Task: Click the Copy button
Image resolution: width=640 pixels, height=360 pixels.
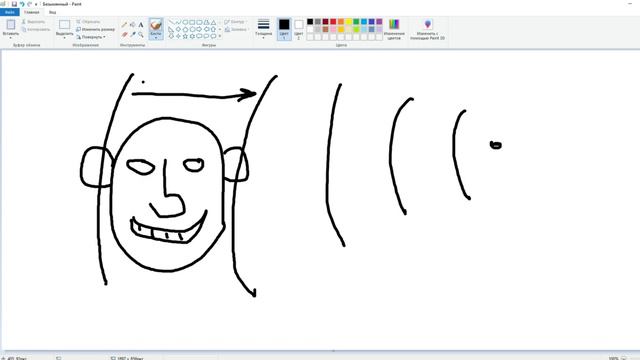Action: click(x=36, y=29)
